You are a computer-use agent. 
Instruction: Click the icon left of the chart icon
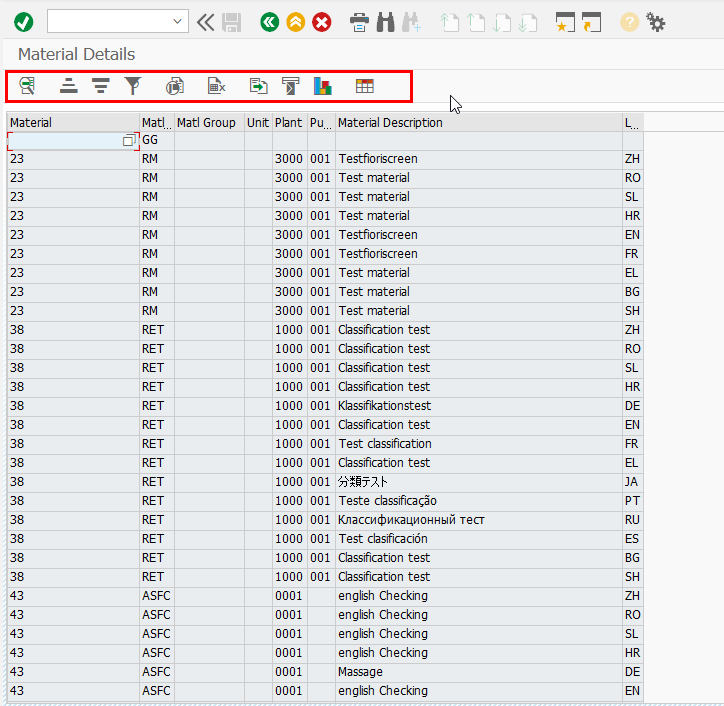pos(290,86)
